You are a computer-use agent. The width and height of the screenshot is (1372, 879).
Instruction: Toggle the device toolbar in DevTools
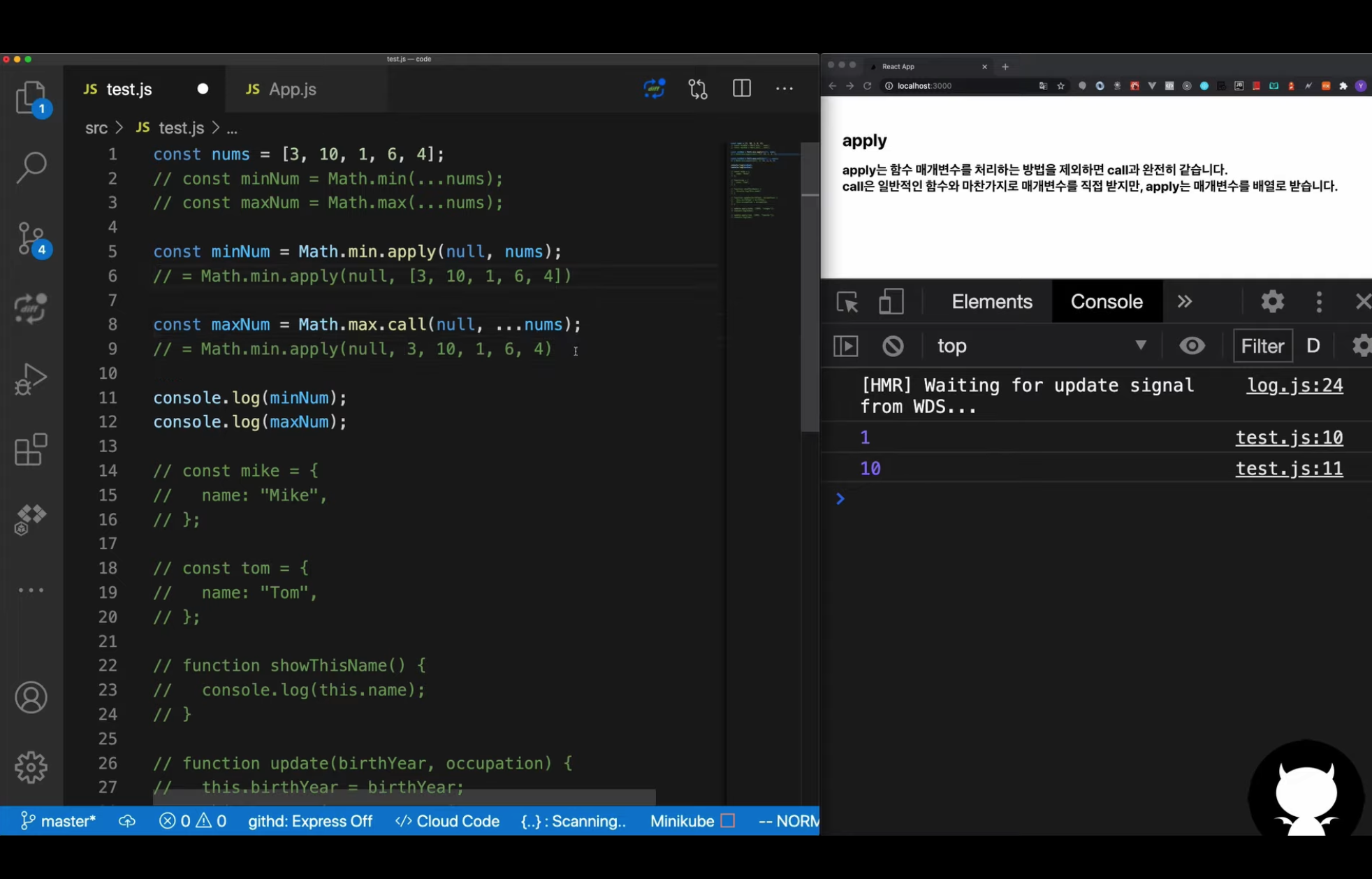point(891,302)
